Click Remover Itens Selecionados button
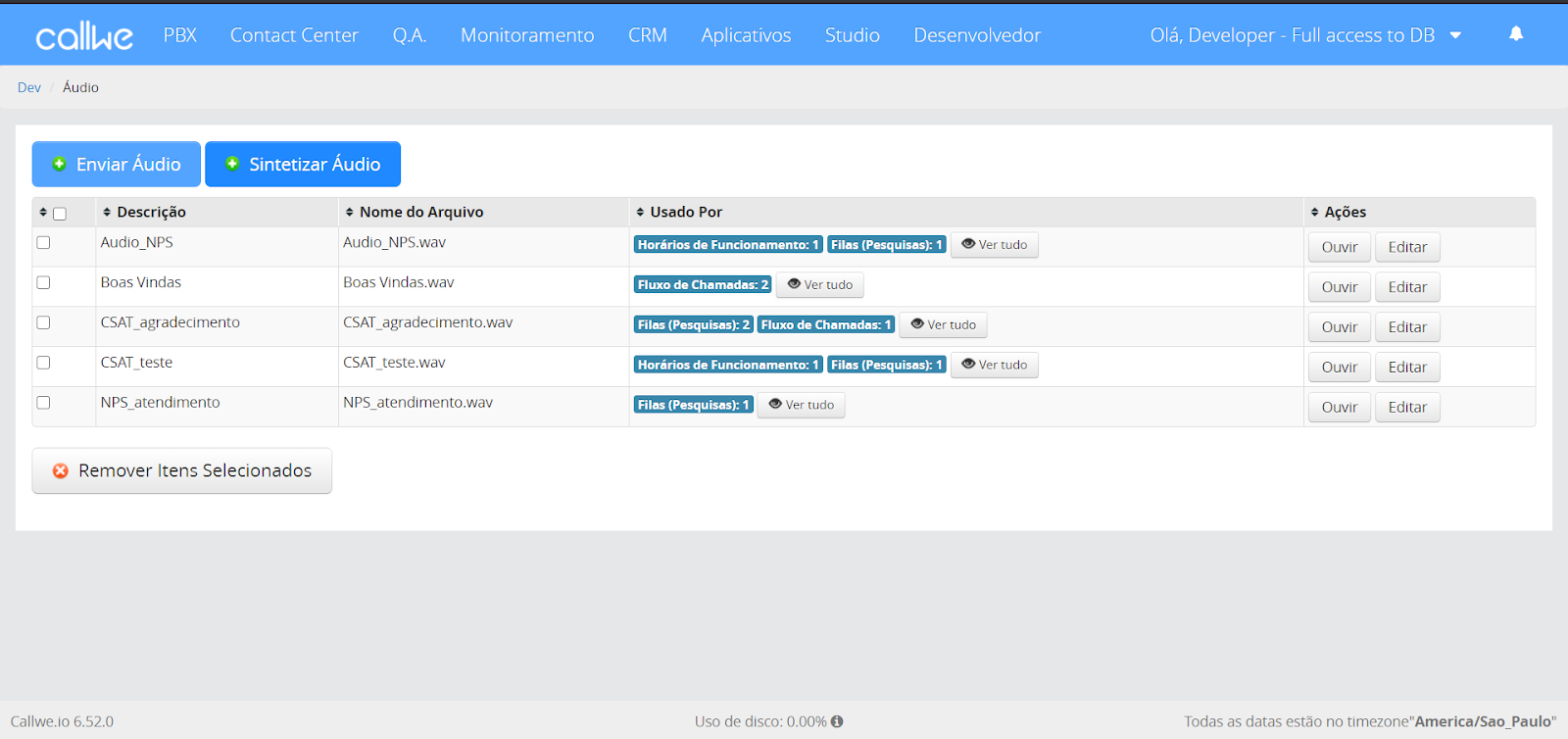 click(x=182, y=470)
